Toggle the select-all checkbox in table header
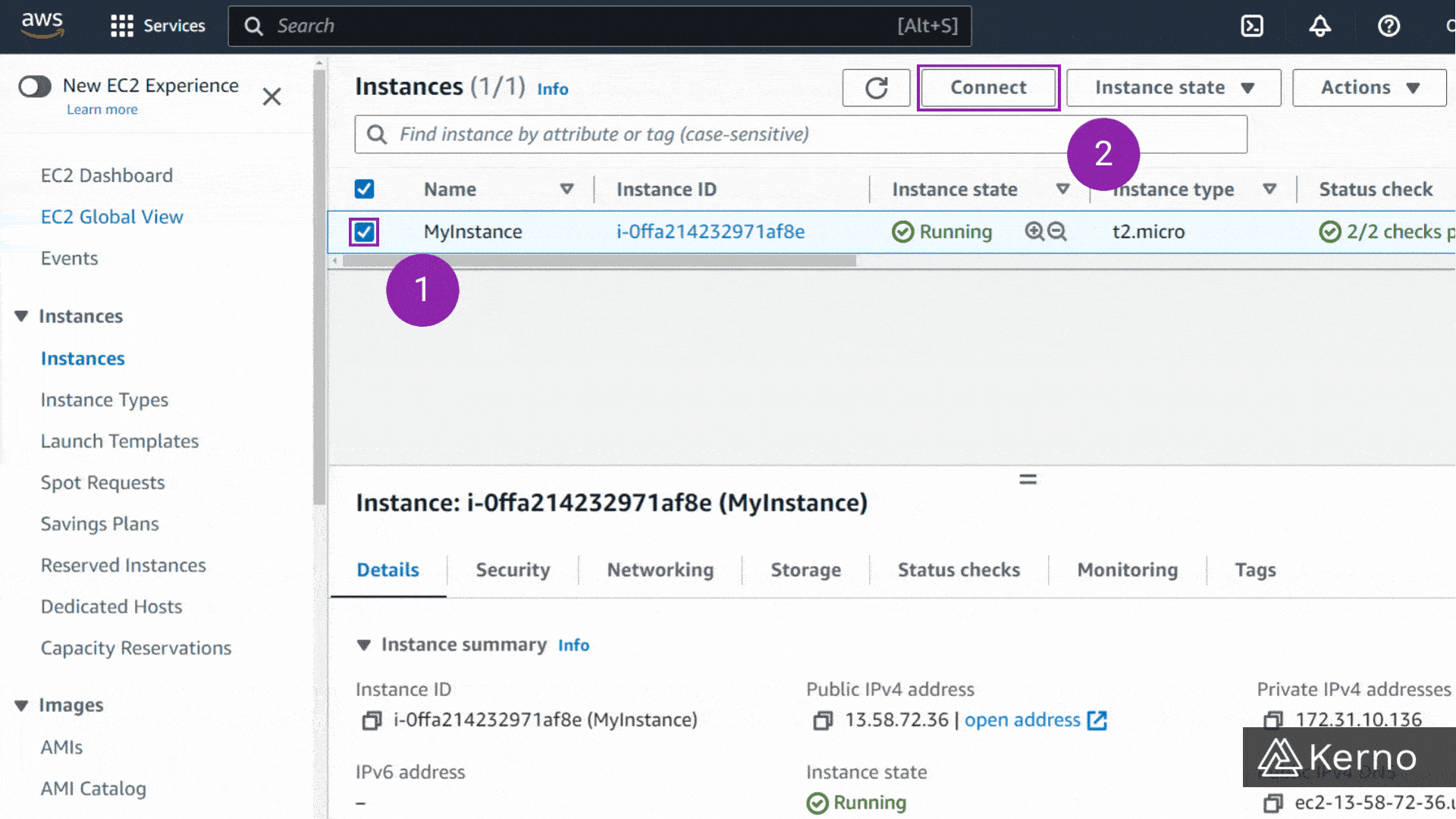This screenshot has width=1456, height=819. [364, 189]
